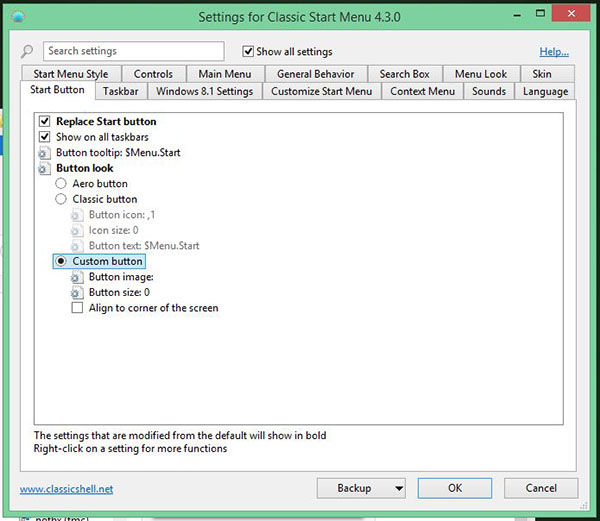
Task: Click the magnifier search icon
Action: [x=27, y=51]
